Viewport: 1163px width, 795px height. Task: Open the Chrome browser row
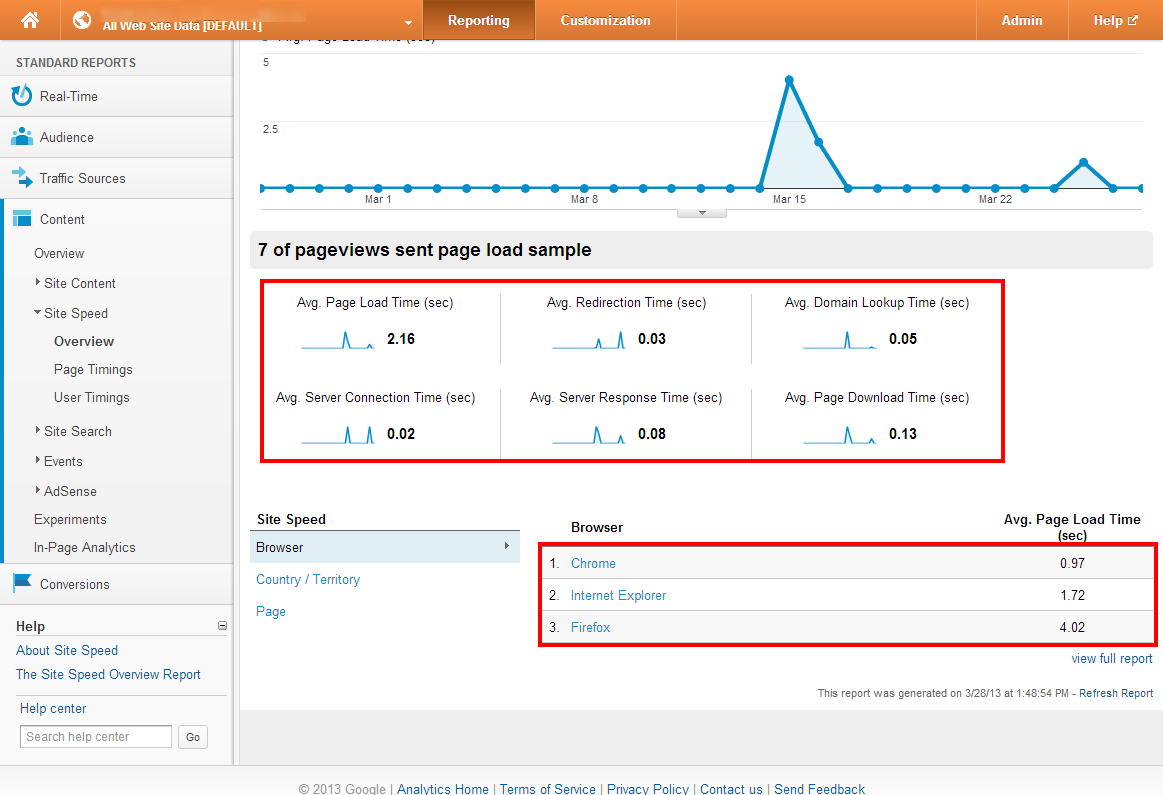[593, 564]
